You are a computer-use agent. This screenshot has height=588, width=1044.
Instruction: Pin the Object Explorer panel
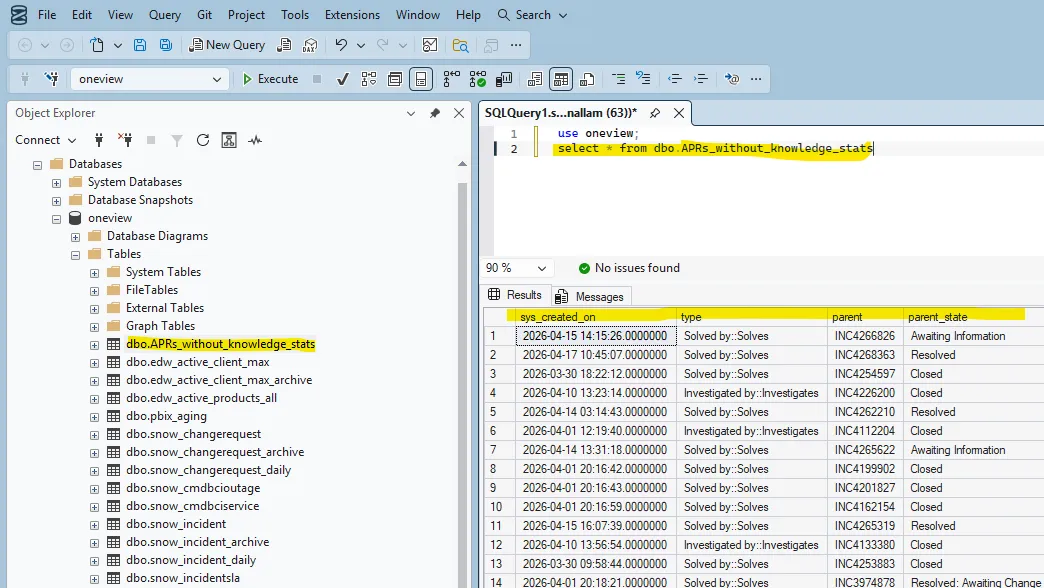click(x=435, y=113)
